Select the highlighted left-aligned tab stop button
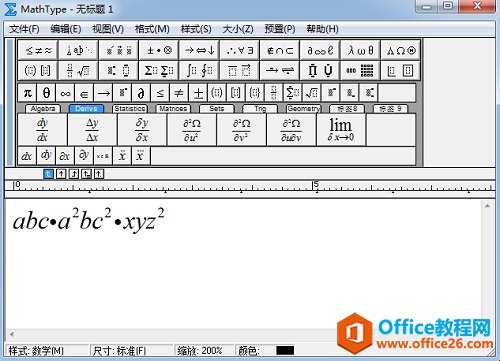 (x=48, y=174)
